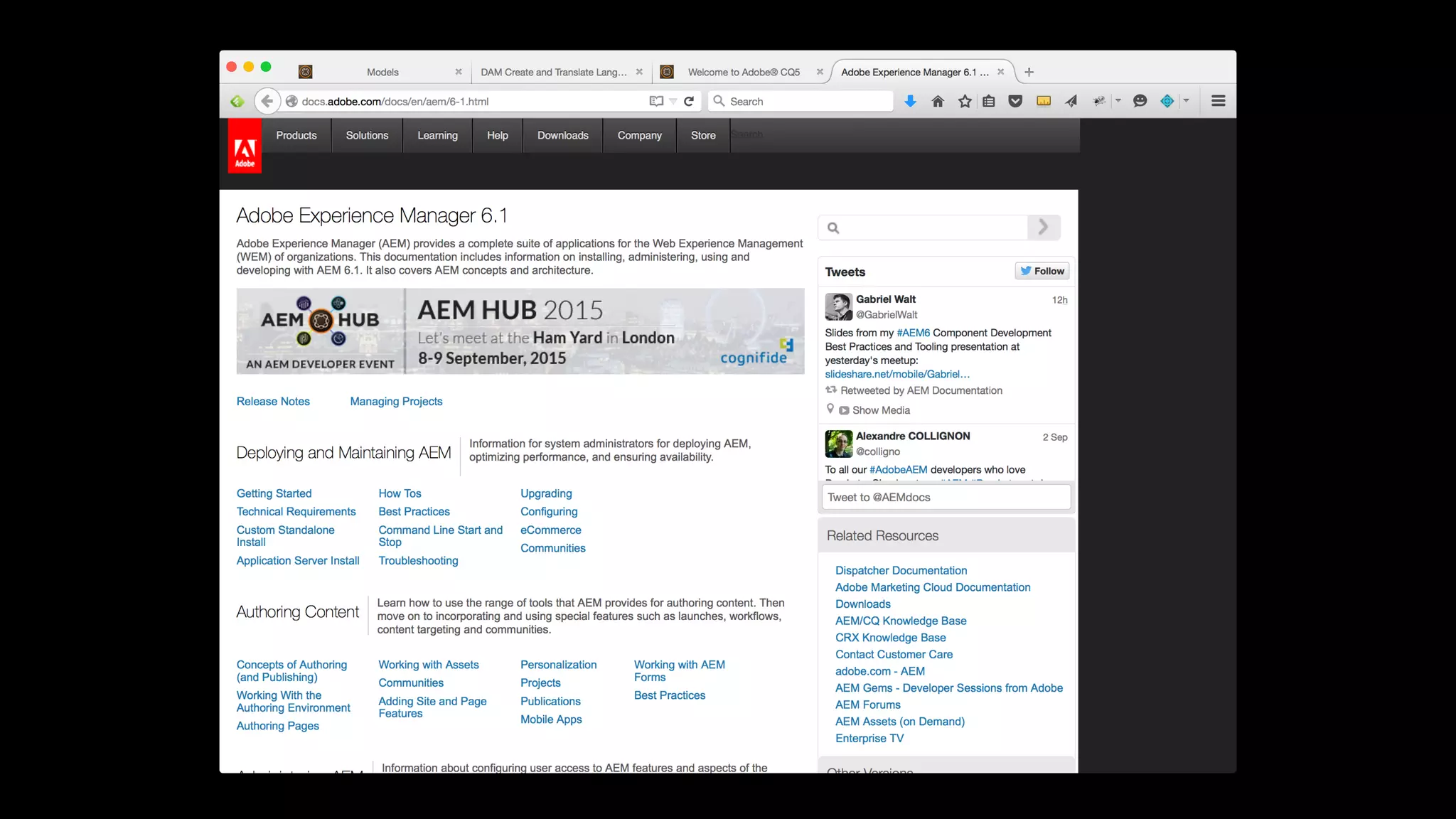
Task: Click the Tweet to @AEMdocs input field
Action: point(946,497)
